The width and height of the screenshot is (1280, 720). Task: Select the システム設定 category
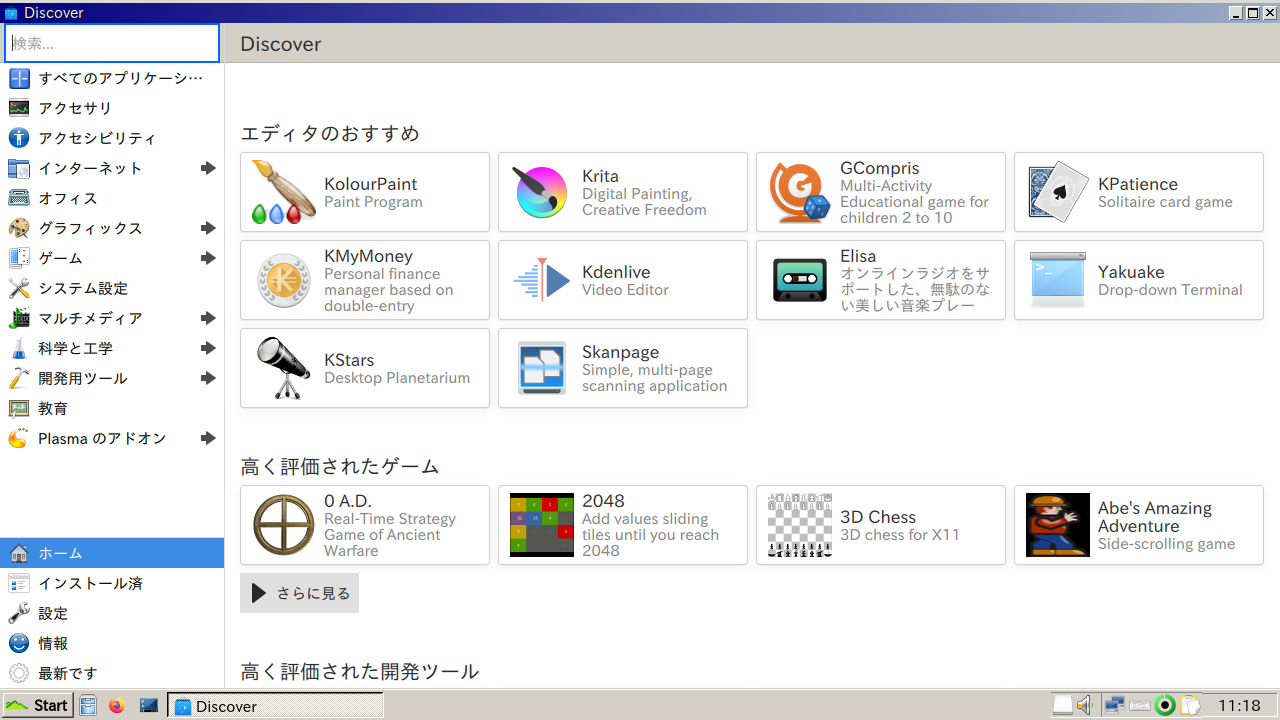[112, 288]
